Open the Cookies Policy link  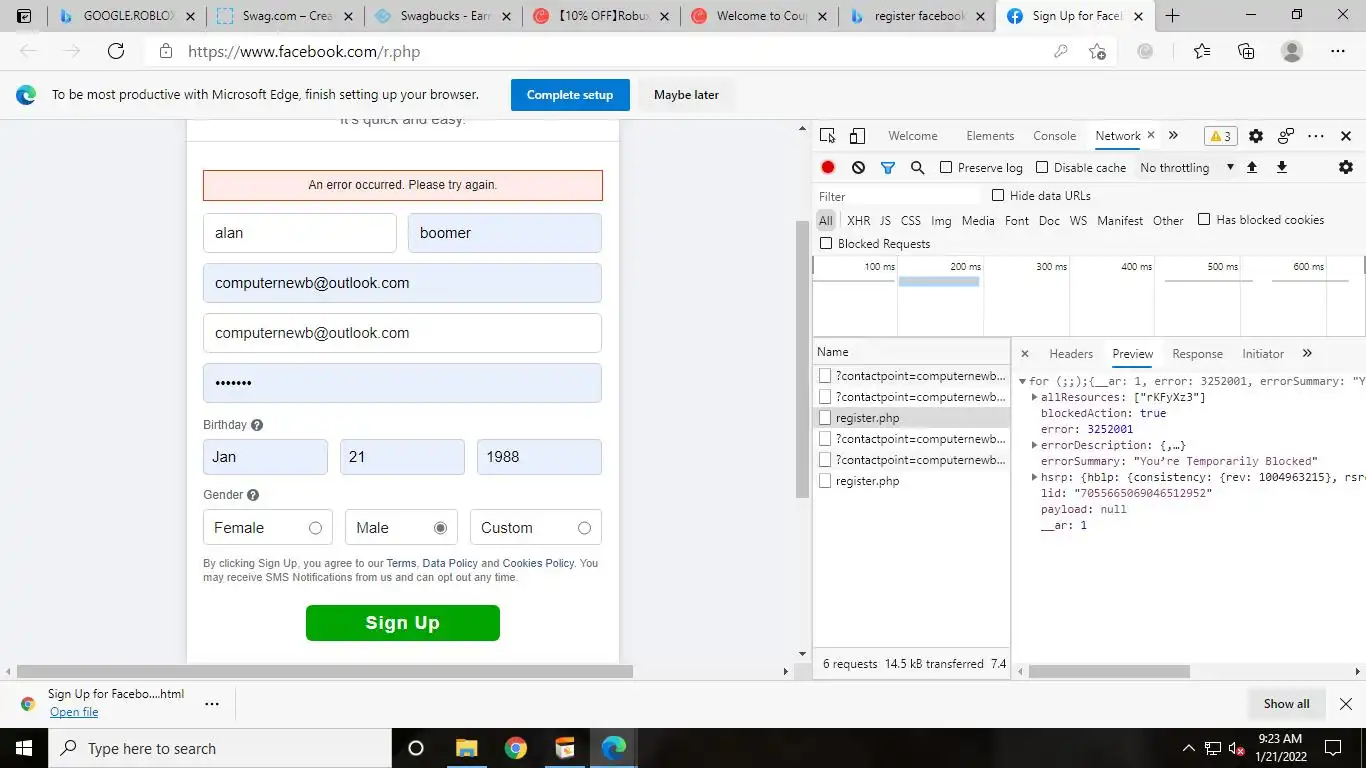coord(538,563)
